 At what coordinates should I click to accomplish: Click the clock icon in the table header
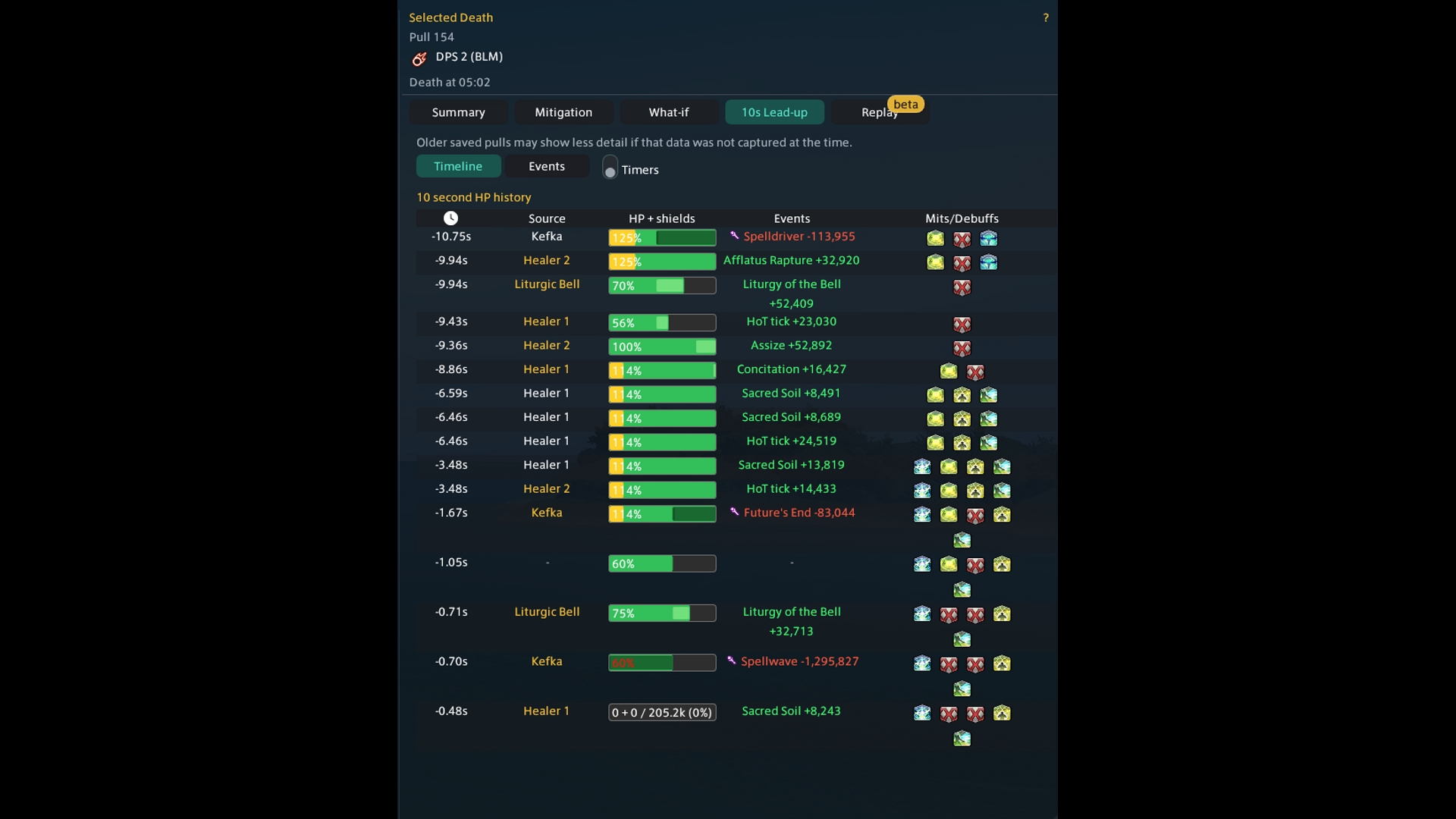point(450,218)
